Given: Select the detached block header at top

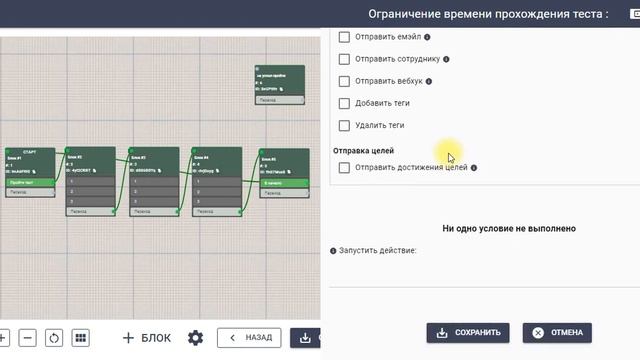Looking at the screenshot, I should coord(280,80).
